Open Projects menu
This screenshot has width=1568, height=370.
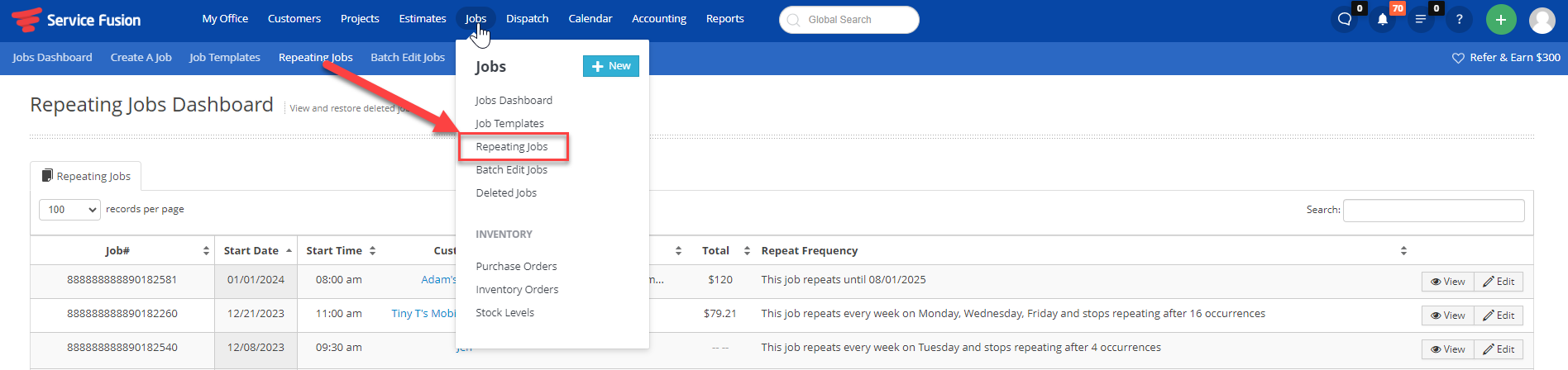[x=360, y=18]
